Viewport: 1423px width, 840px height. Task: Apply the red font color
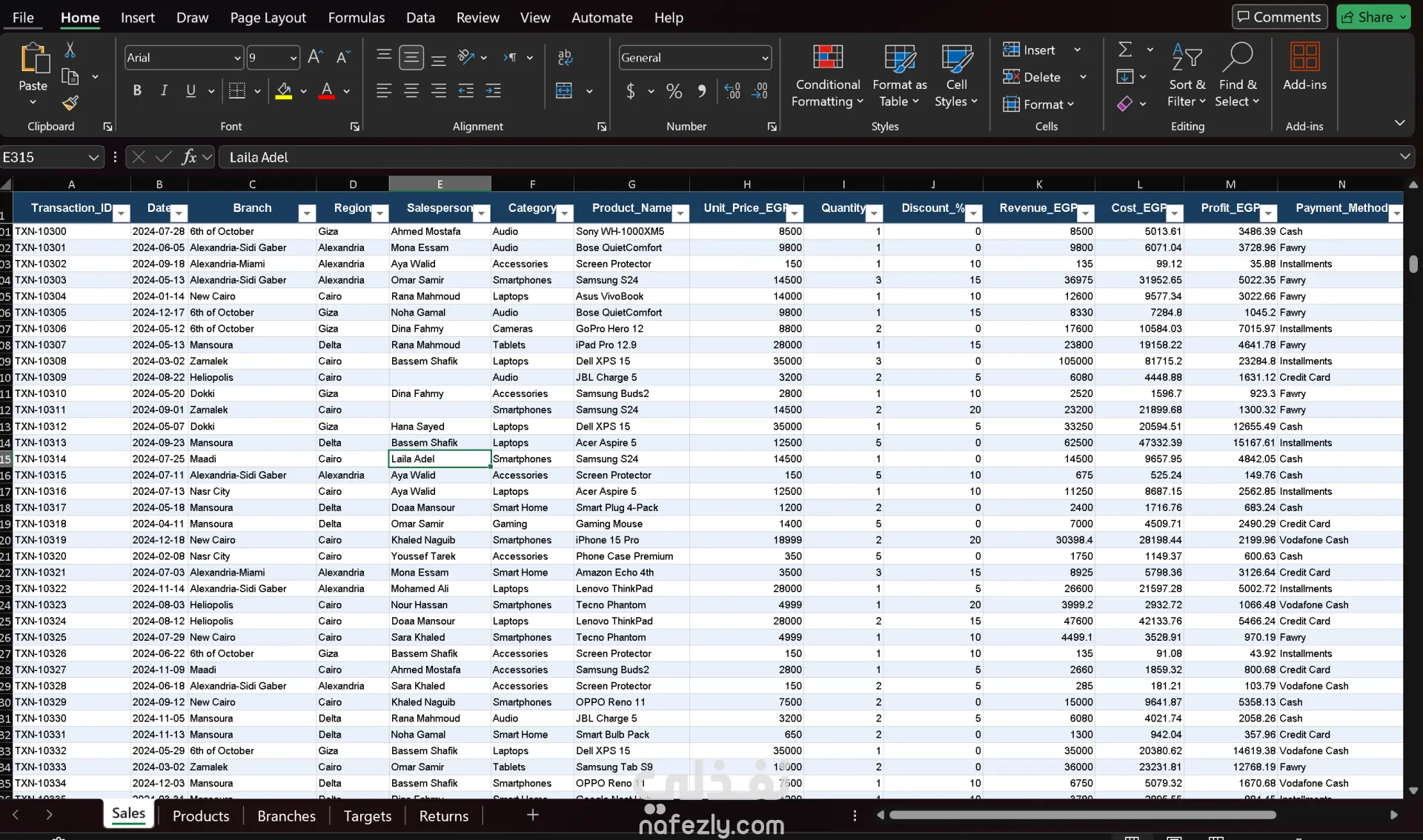point(326,90)
